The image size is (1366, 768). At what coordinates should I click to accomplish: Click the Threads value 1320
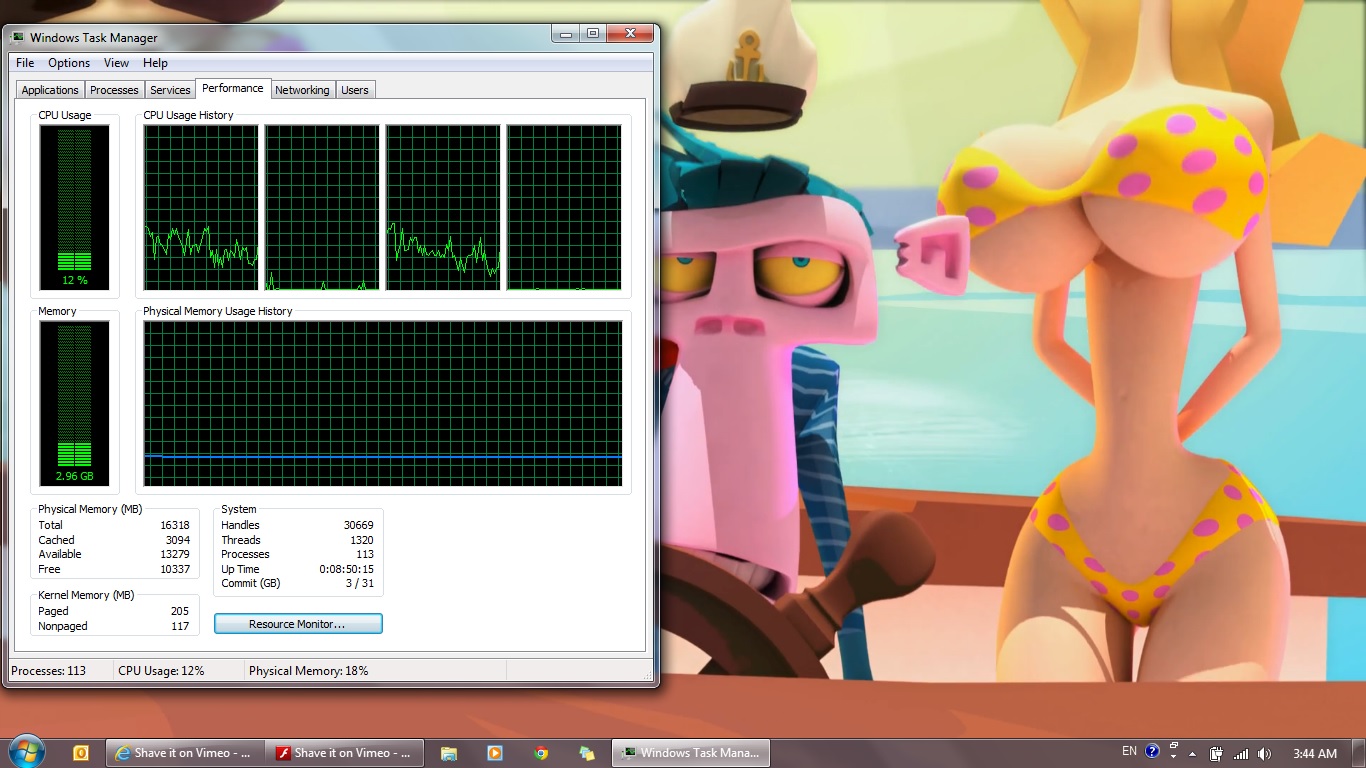[x=362, y=540]
